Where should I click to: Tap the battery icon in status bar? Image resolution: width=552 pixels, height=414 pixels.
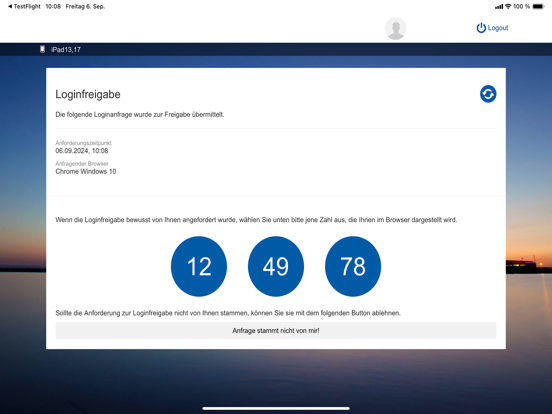pos(538,6)
